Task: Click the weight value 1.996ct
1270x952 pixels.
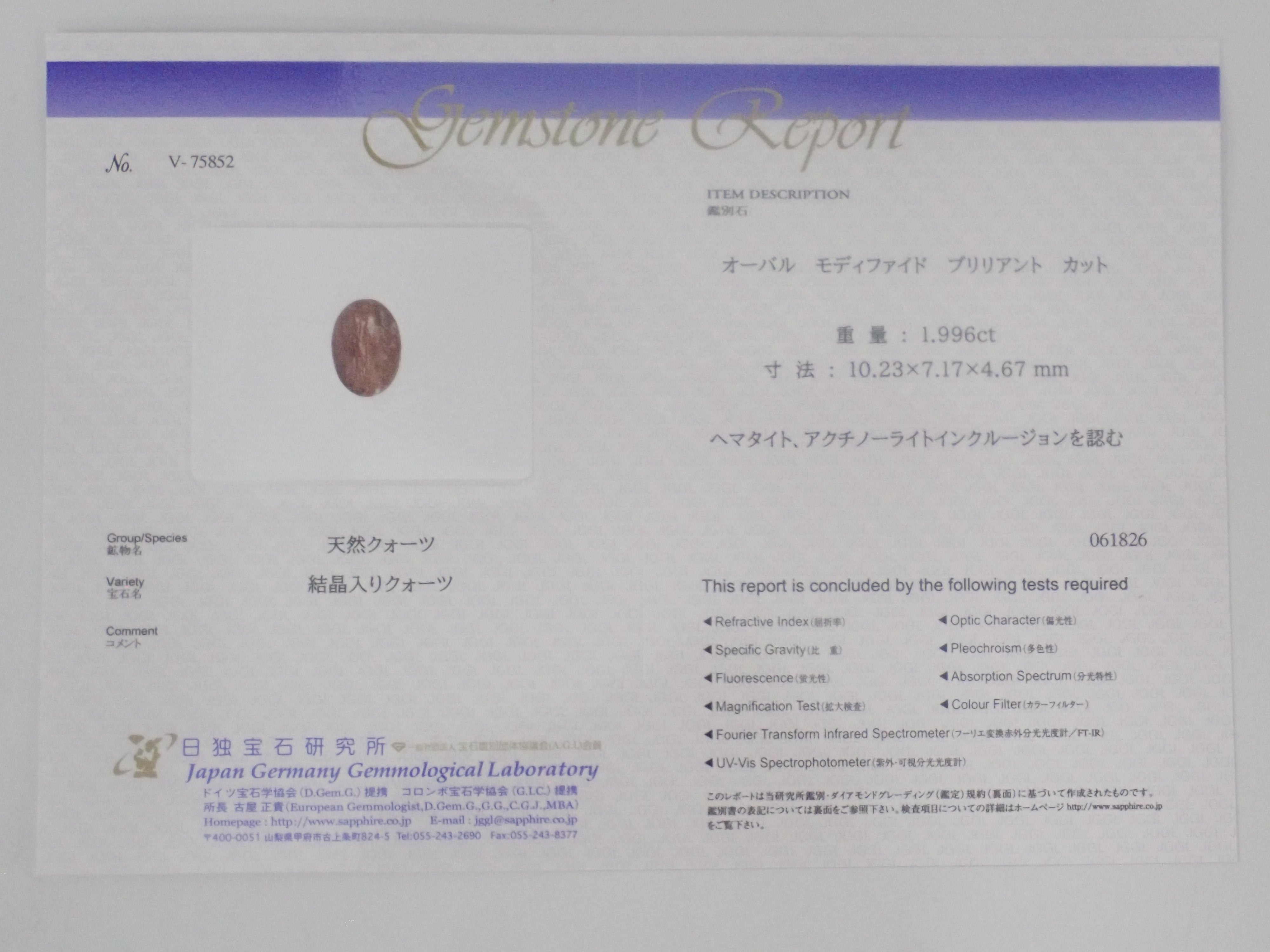Action: [958, 334]
